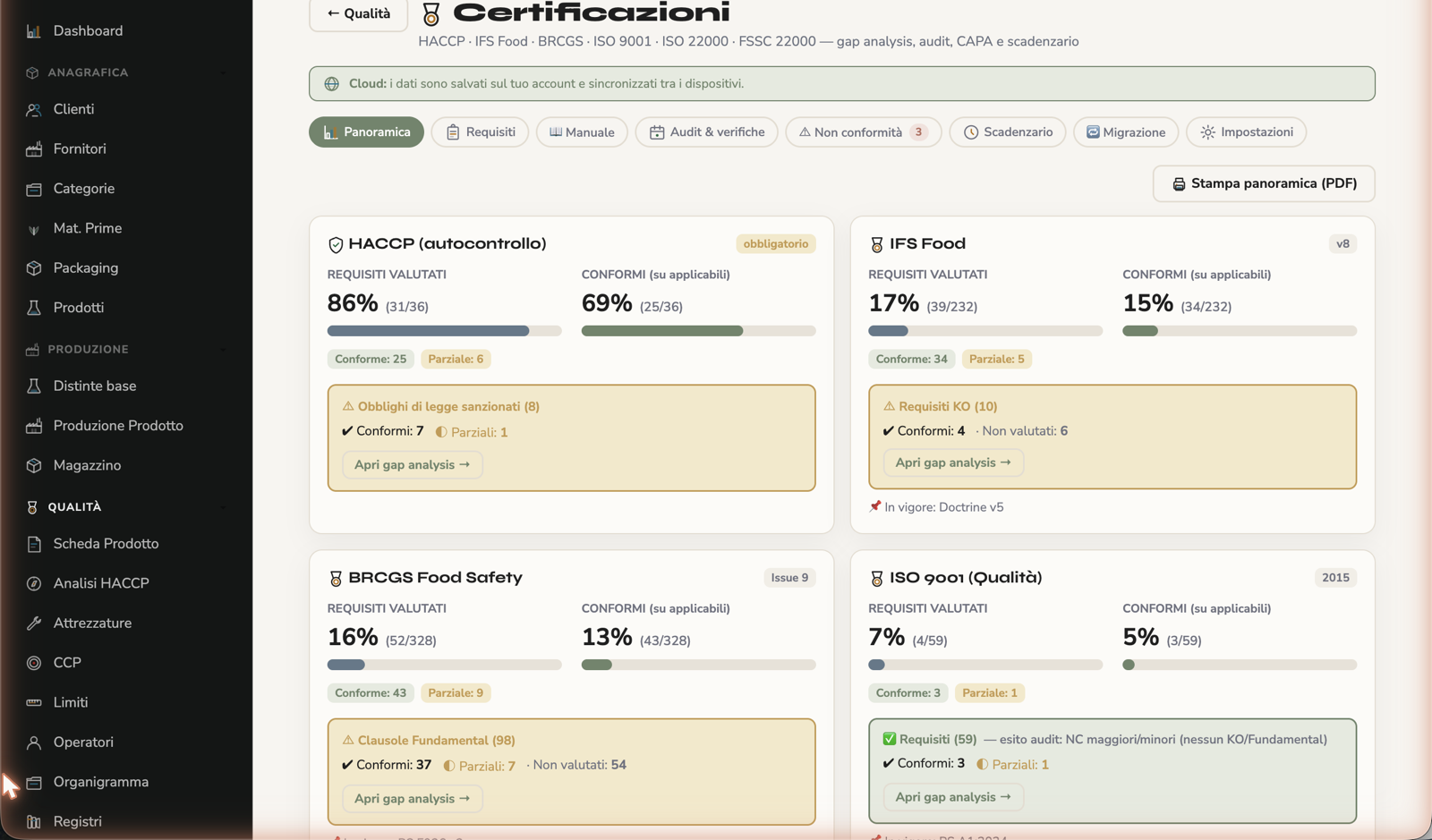Click the Fornitori factory icon

point(33,149)
